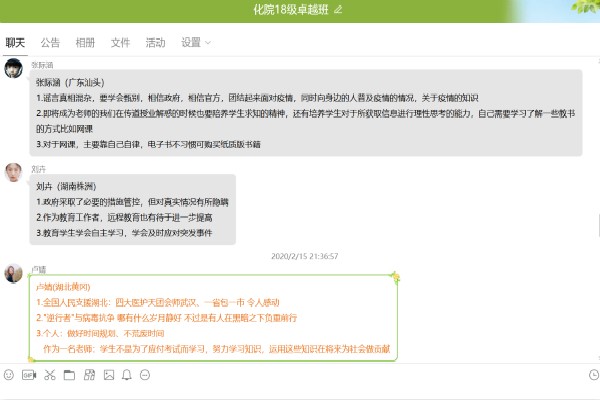This screenshot has width=600, height=400.
Task: Select the 活动 tab
Action: point(155,43)
